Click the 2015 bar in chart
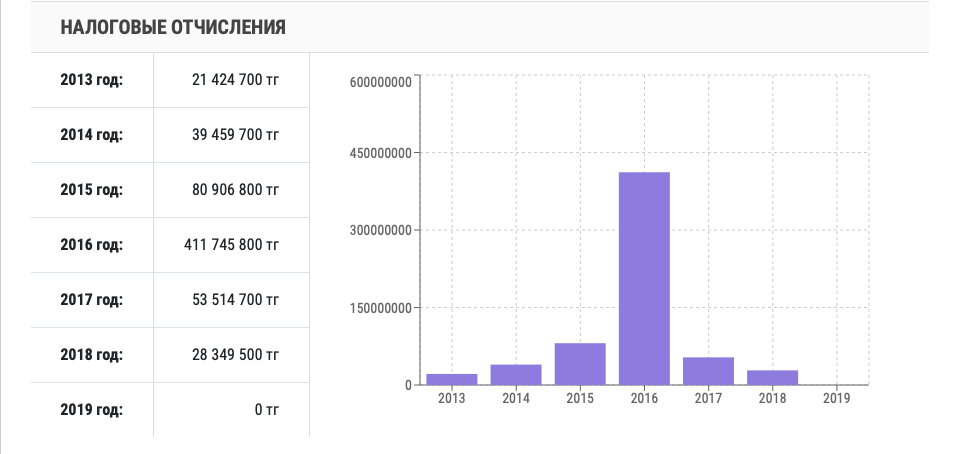 pos(580,364)
